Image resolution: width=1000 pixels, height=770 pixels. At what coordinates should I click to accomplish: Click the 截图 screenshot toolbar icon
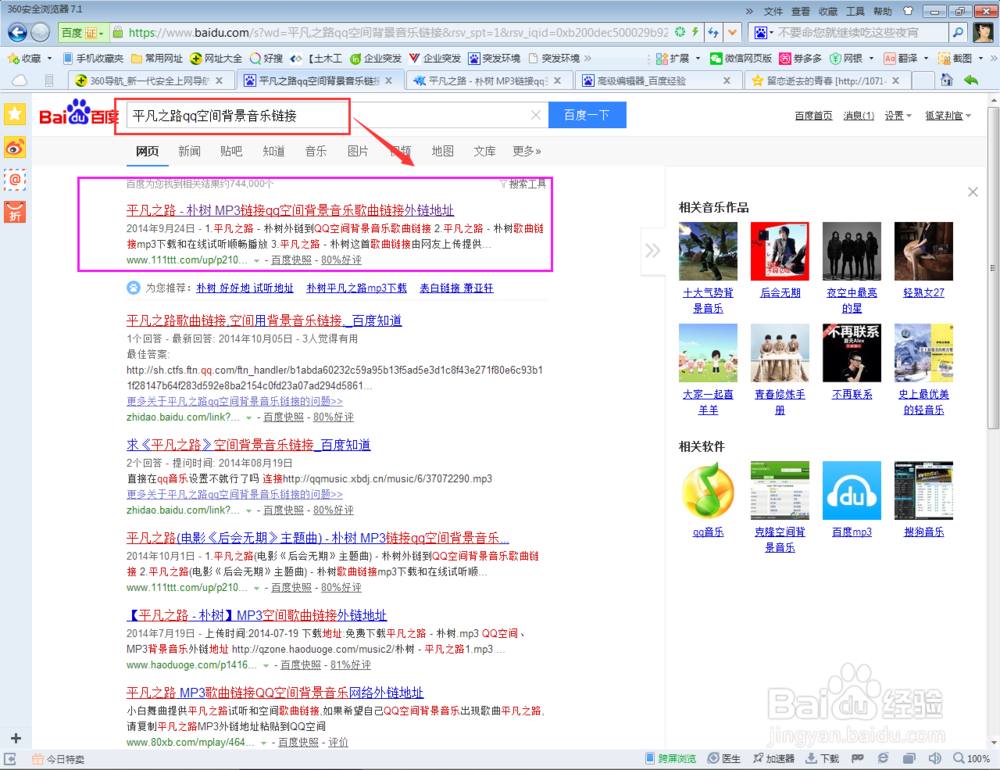click(x=955, y=58)
